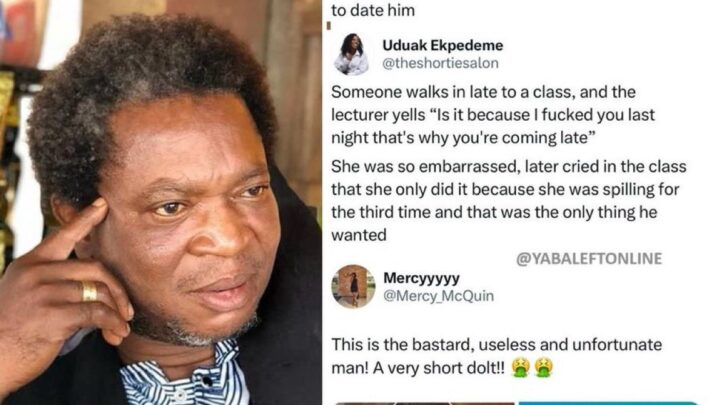Click the @YABALEFTONLINE watermark
Screen dimensions: 720x405
(x=589, y=259)
